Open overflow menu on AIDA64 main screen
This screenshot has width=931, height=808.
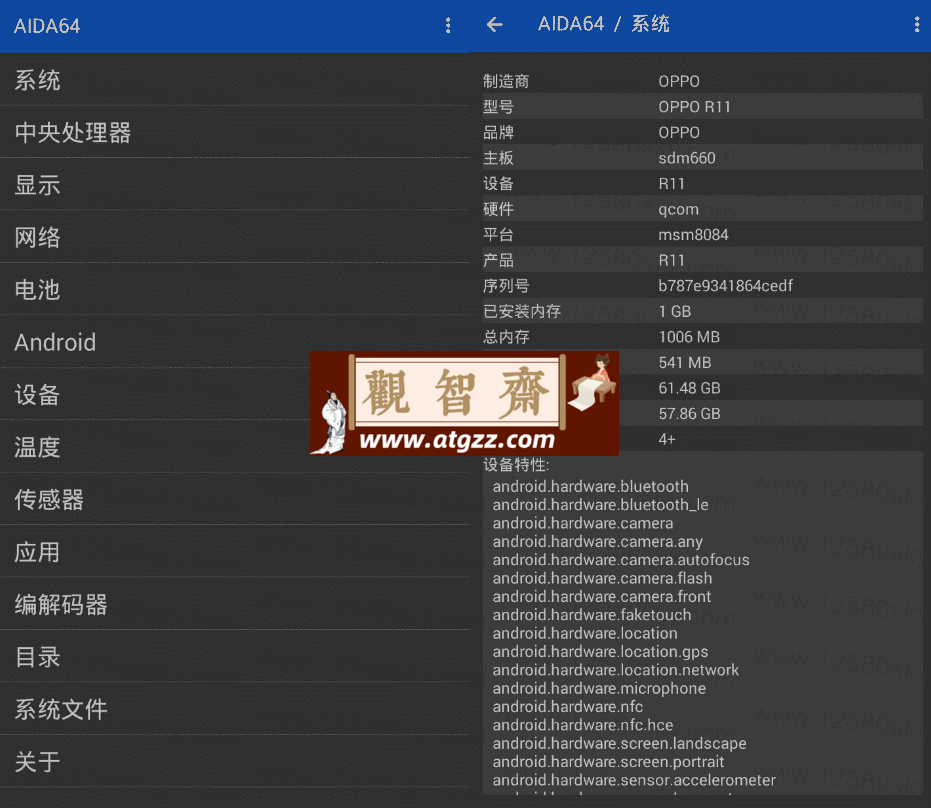pos(448,26)
